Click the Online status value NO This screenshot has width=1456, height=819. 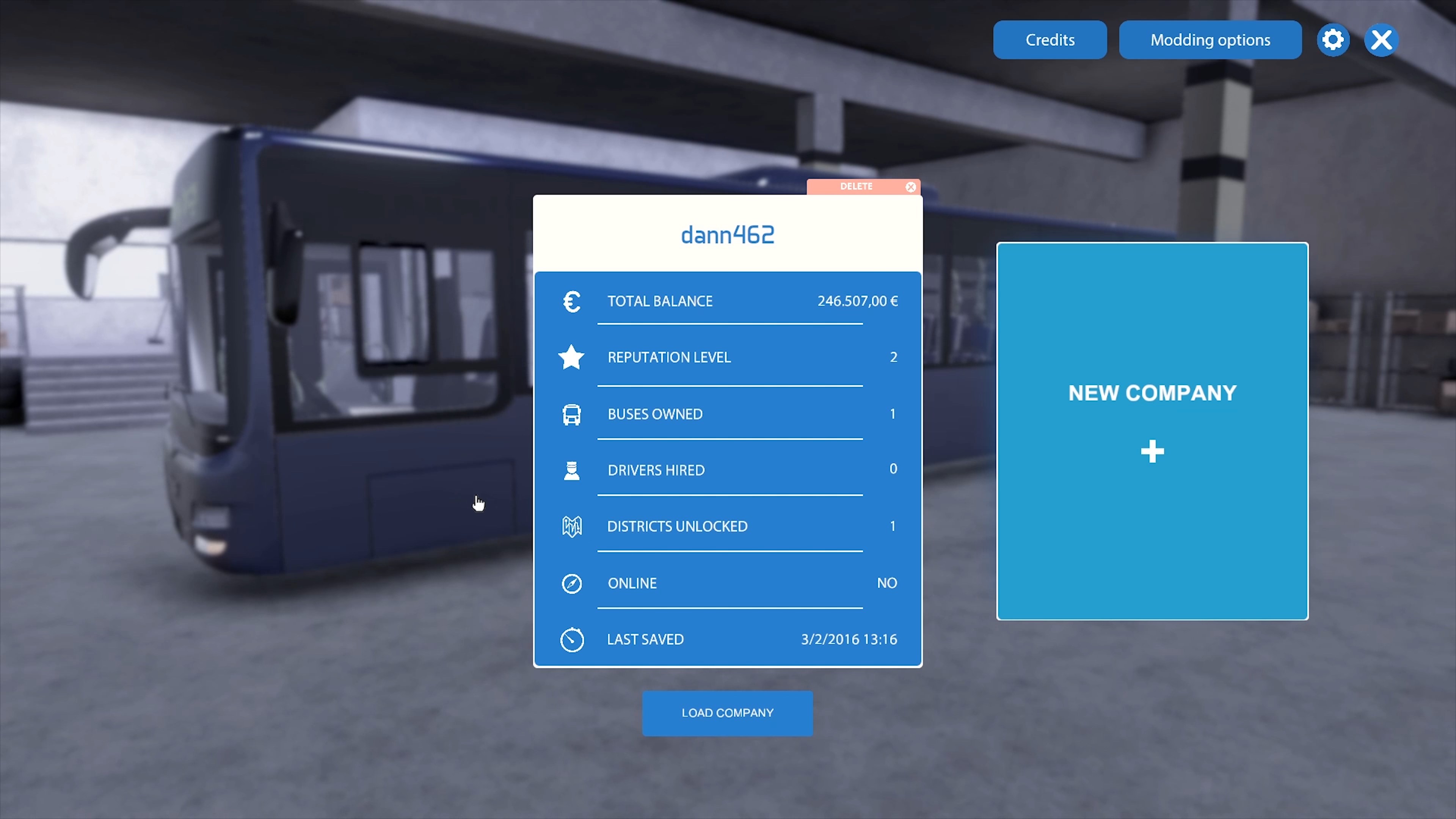point(886,583)
